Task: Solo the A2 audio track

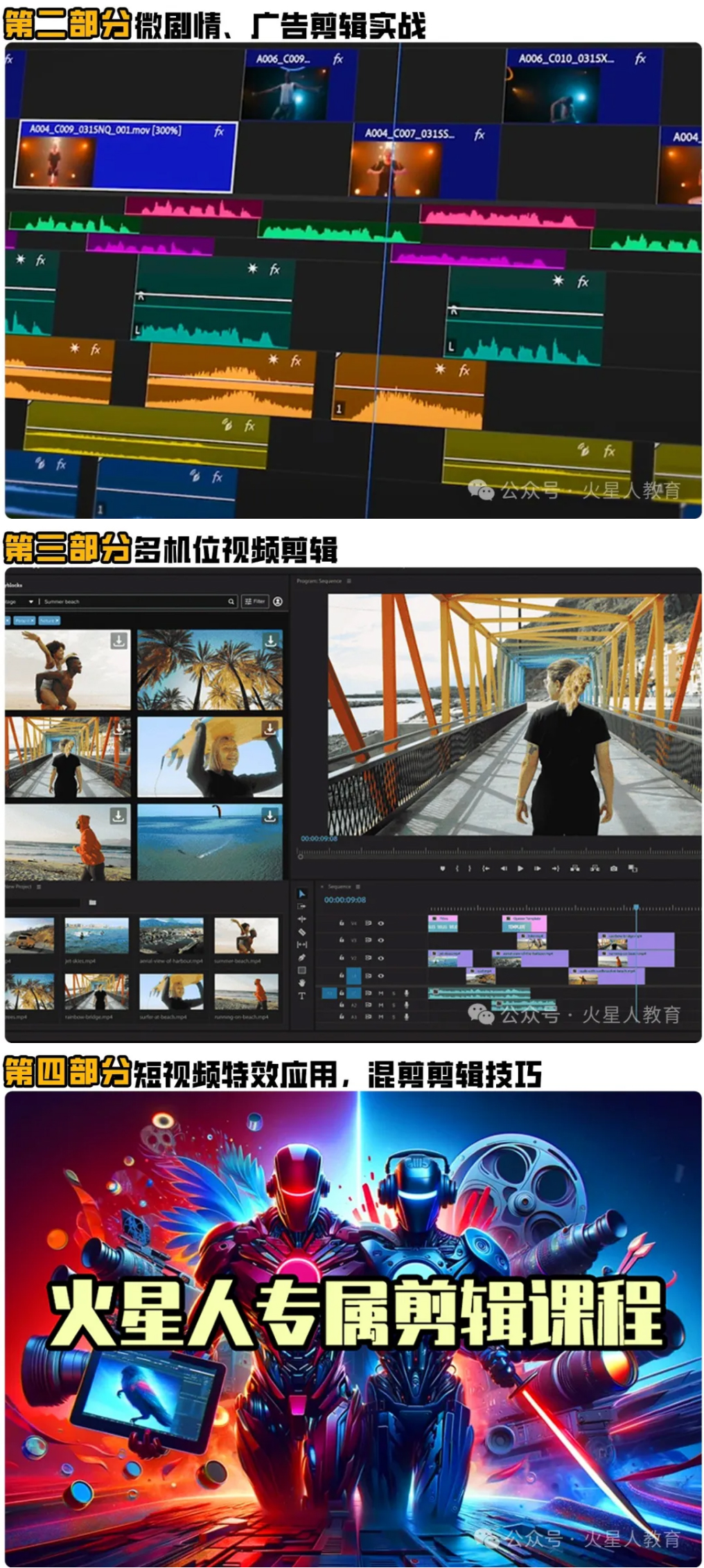Action: (x=394, y=1005)
